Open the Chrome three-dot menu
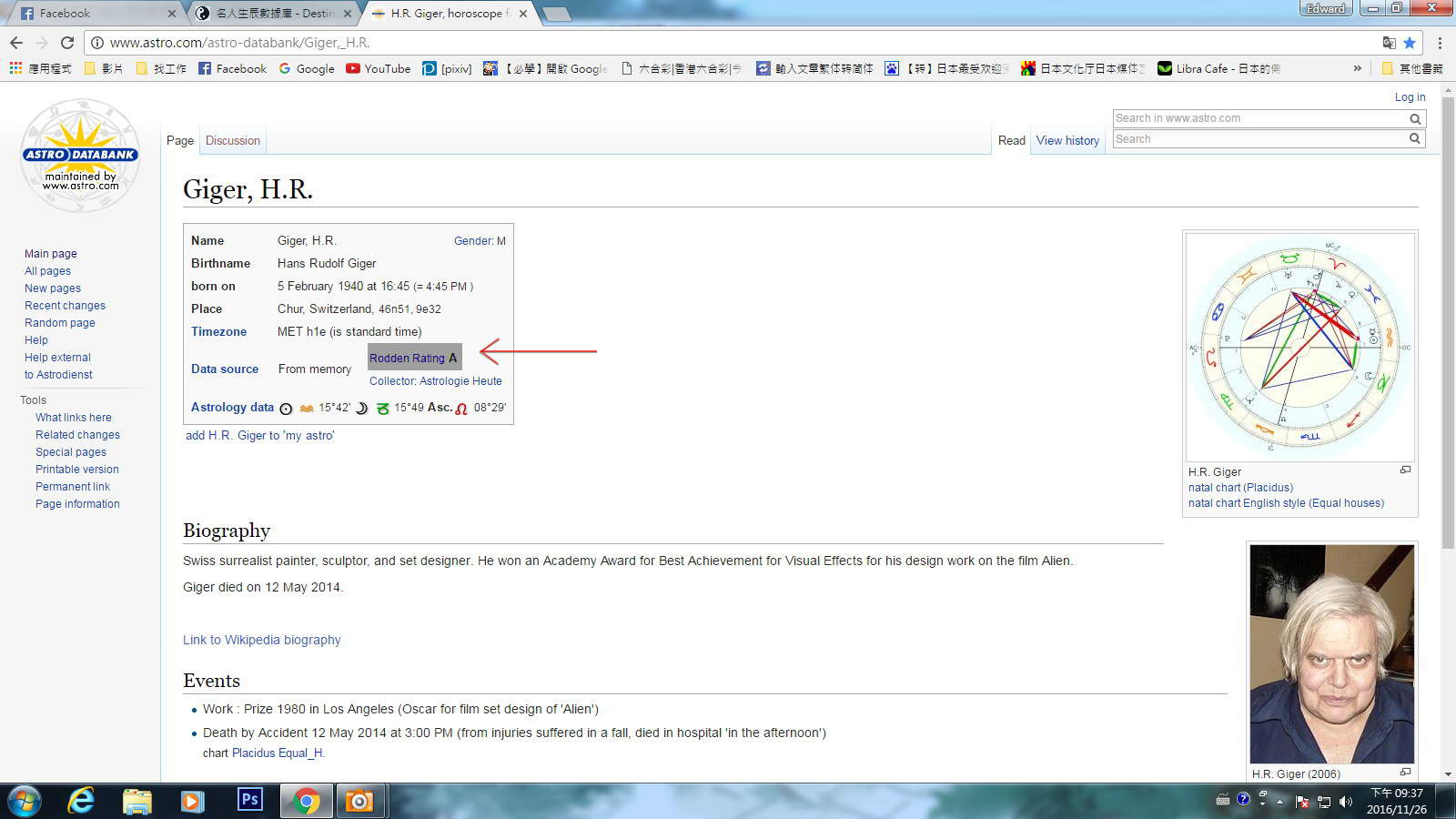Viewport: 1456px width, 819px height. tap(1440, 43)
